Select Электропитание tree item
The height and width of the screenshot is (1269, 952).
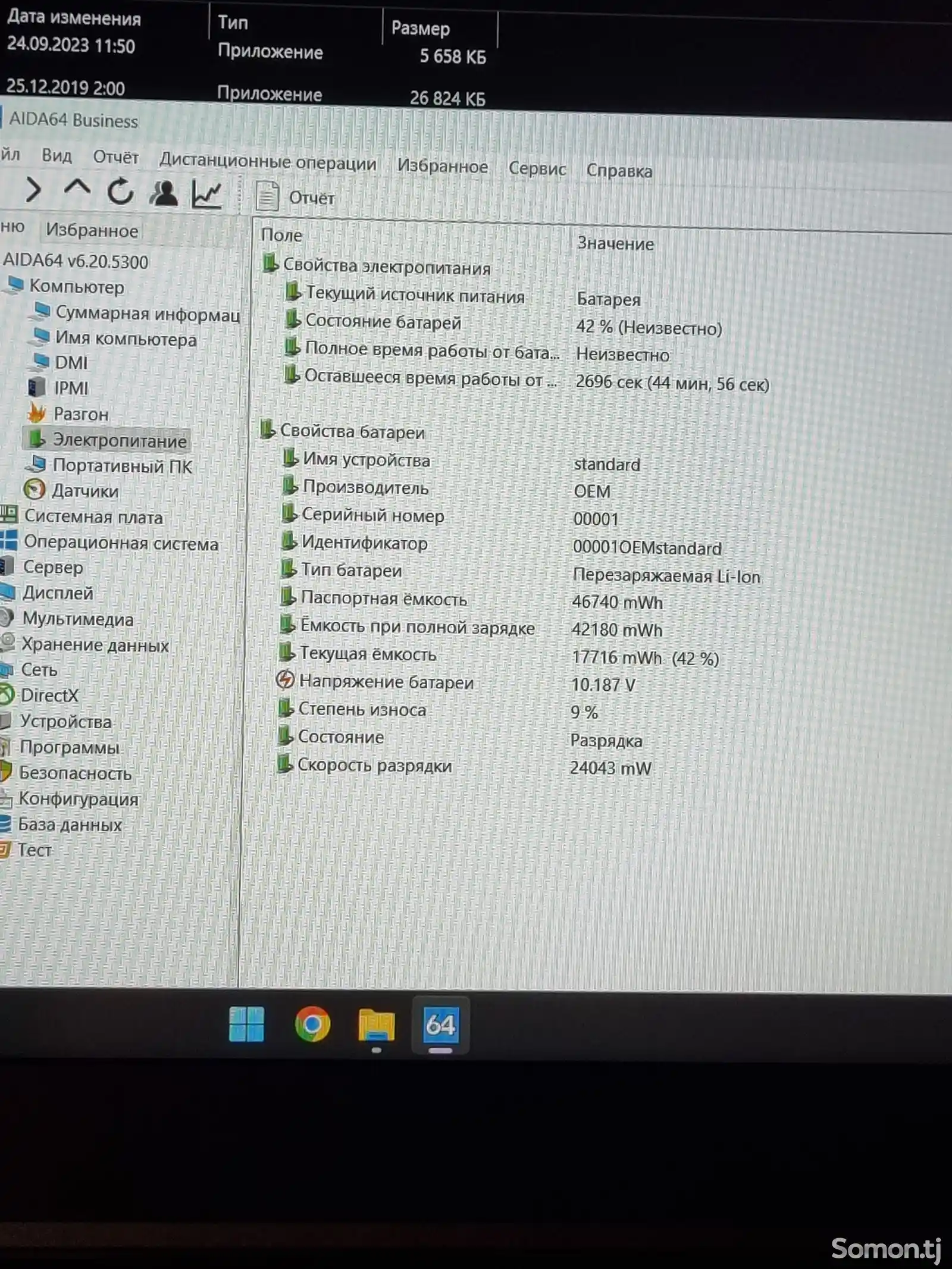pos(108,440)
